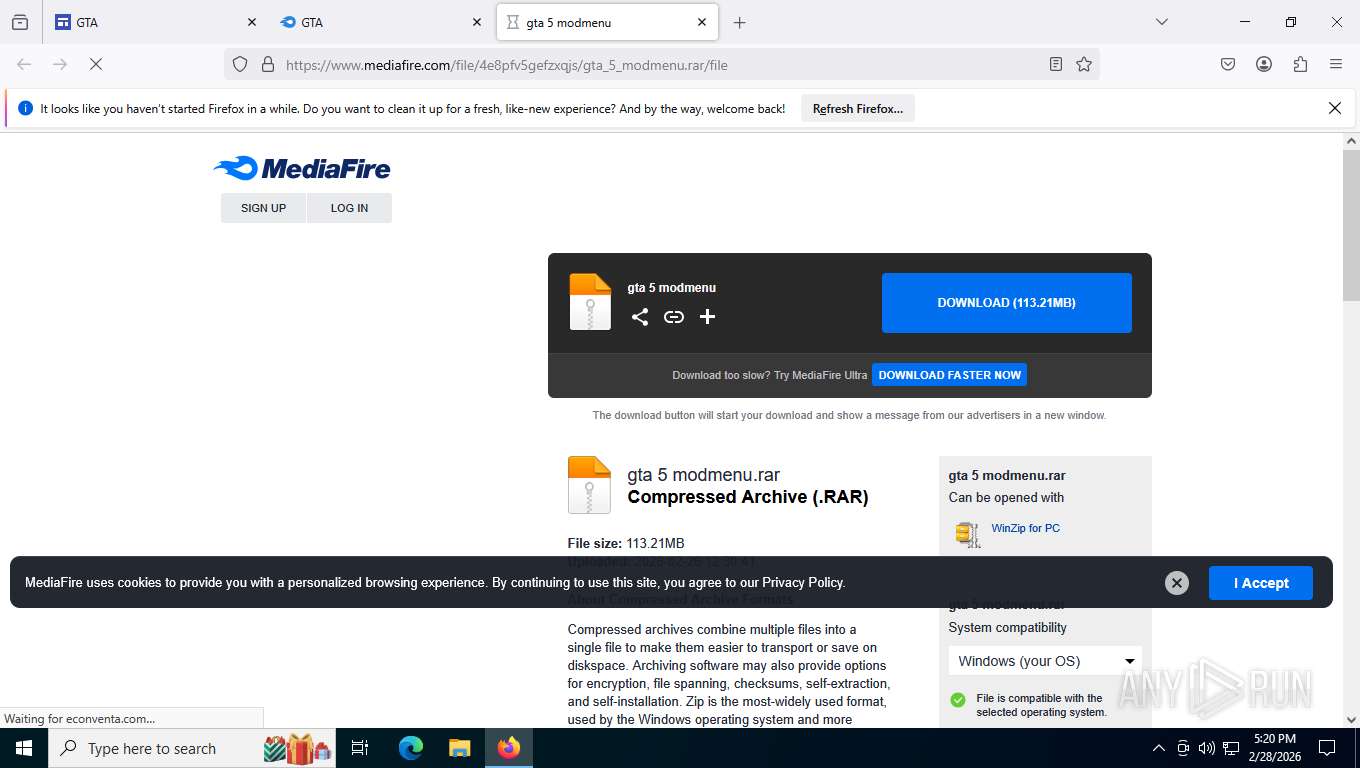Click the Refresh Firefox... button
Screen dimensions: 1360x768
(857, 108)
